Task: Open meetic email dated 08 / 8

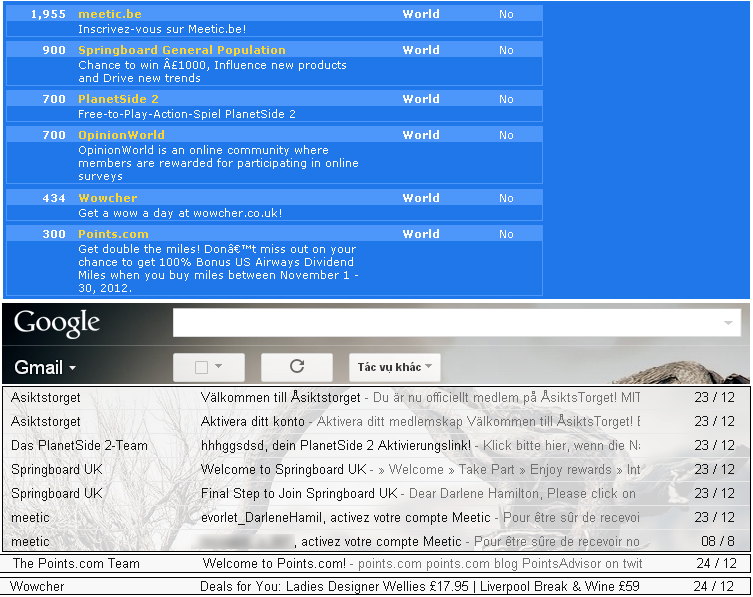Action: click(x=376, y=541)
